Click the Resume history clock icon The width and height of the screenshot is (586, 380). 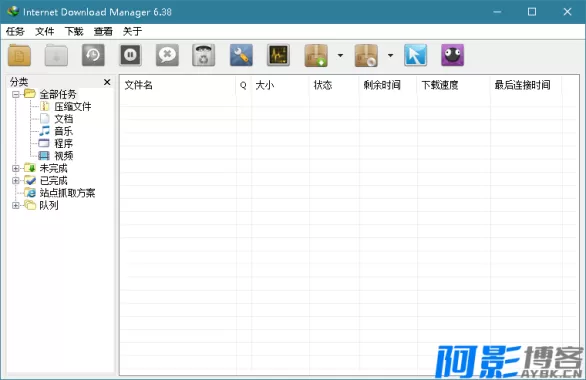coord(93,55)
